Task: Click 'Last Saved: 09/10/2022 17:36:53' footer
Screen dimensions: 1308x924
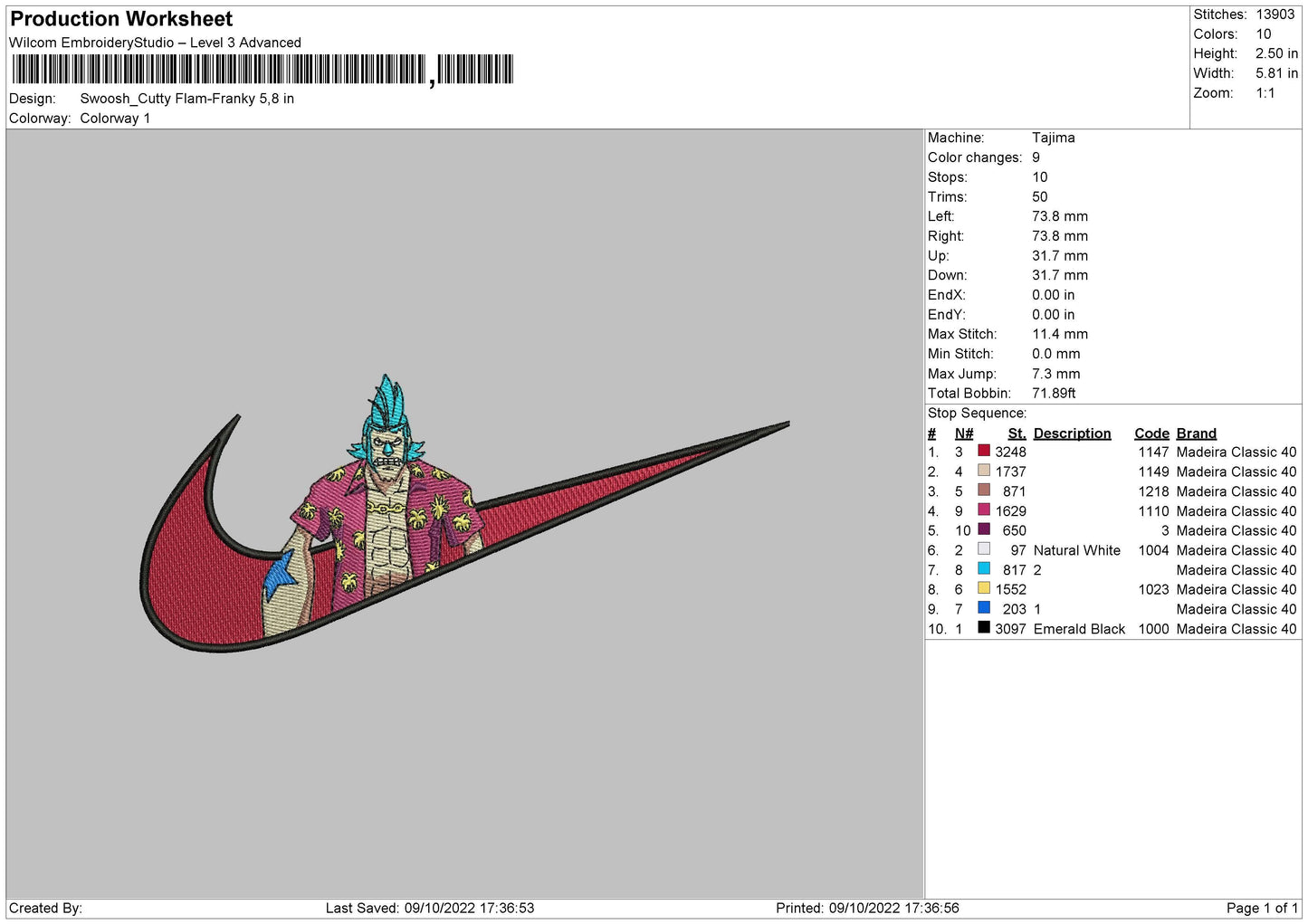Action: [430, 908]
